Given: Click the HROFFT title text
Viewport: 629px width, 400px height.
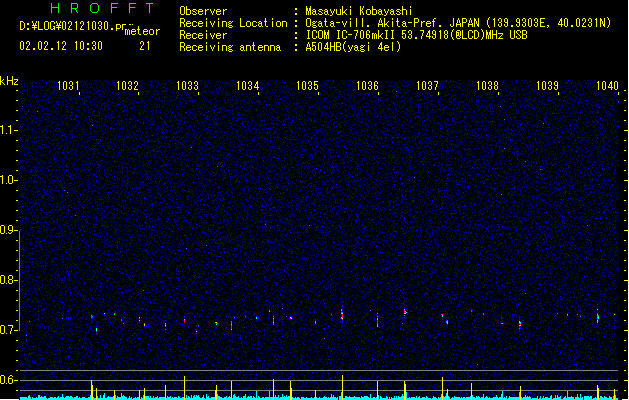Looking at the screenshot, I should tap(103, 8).
